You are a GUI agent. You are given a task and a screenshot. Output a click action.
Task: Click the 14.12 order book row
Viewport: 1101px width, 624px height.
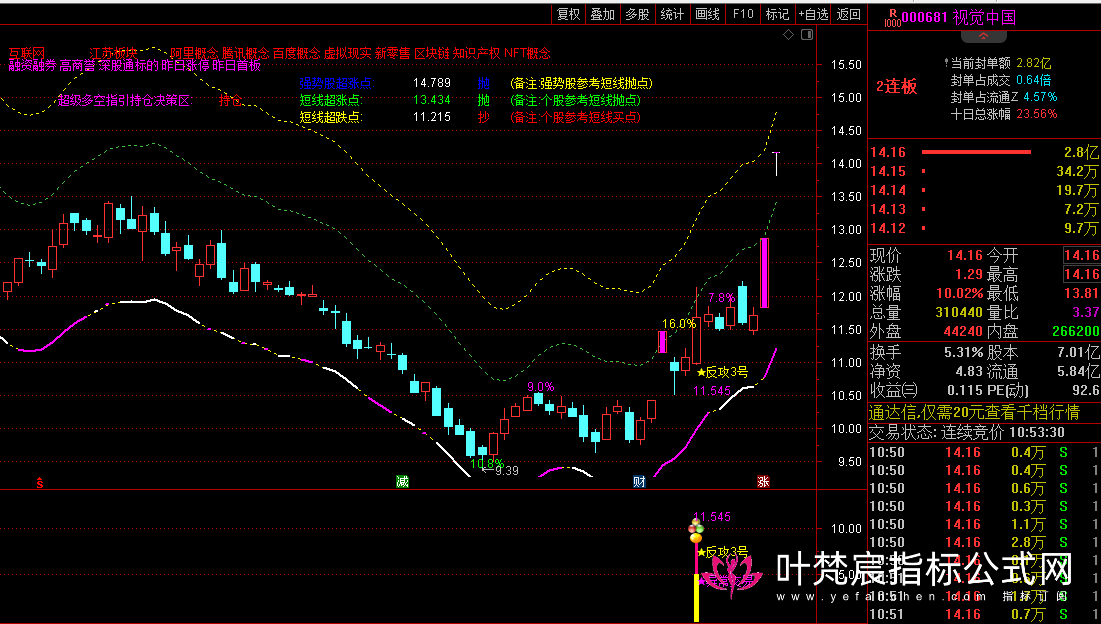pos(984,229)
